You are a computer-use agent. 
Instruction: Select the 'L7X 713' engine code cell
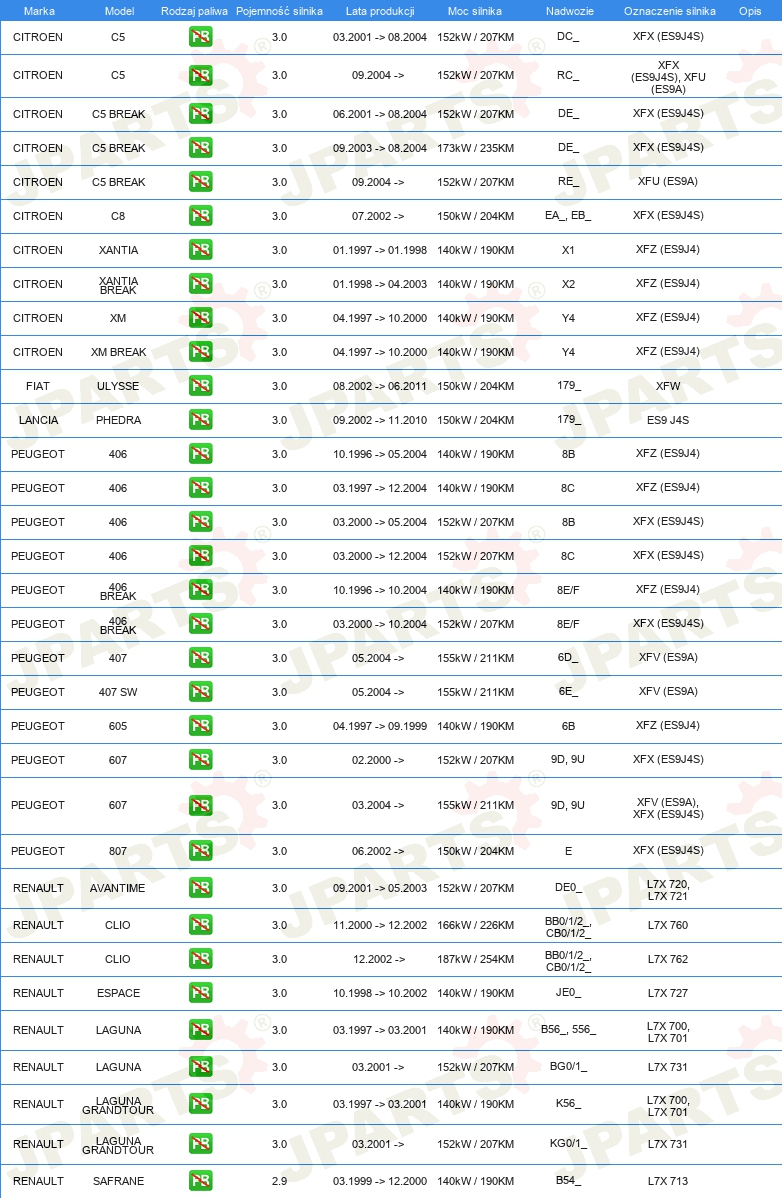[668, 1180]
